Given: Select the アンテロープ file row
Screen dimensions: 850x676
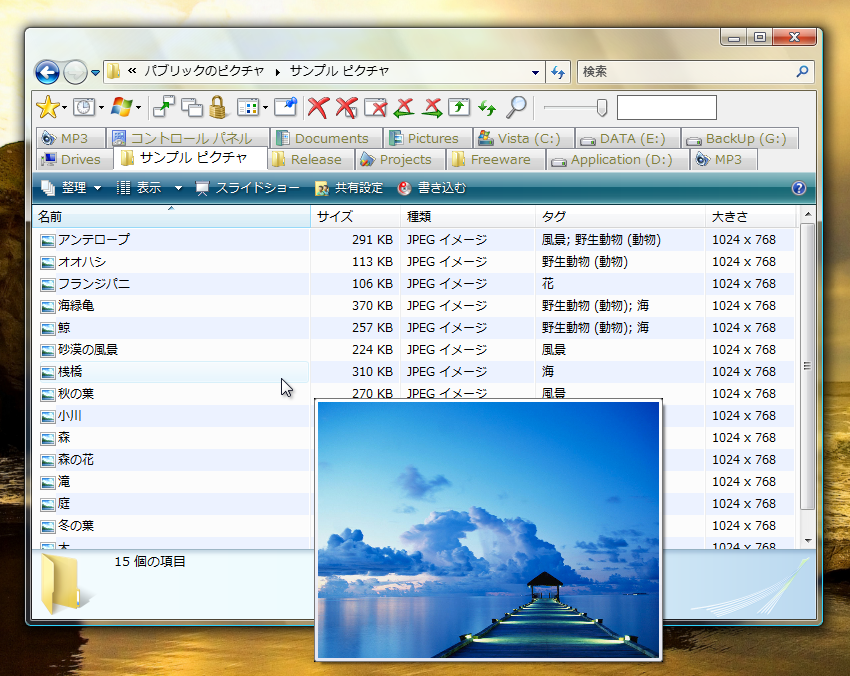Looking at the screenshot, I should 416,240.
